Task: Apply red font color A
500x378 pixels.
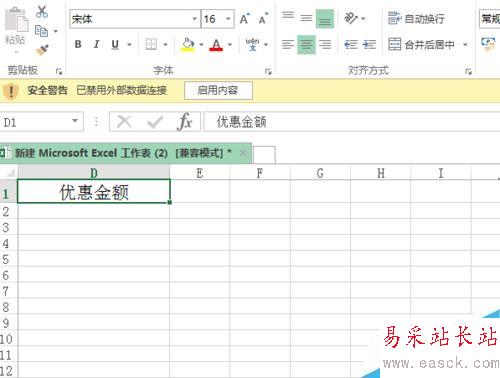Action: (x=216, y=44)
